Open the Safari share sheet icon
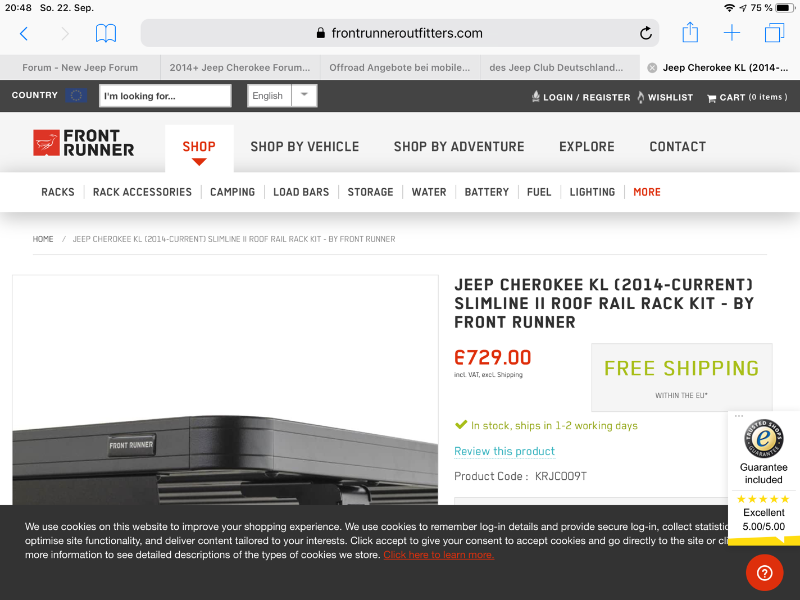 pos(690,32)
